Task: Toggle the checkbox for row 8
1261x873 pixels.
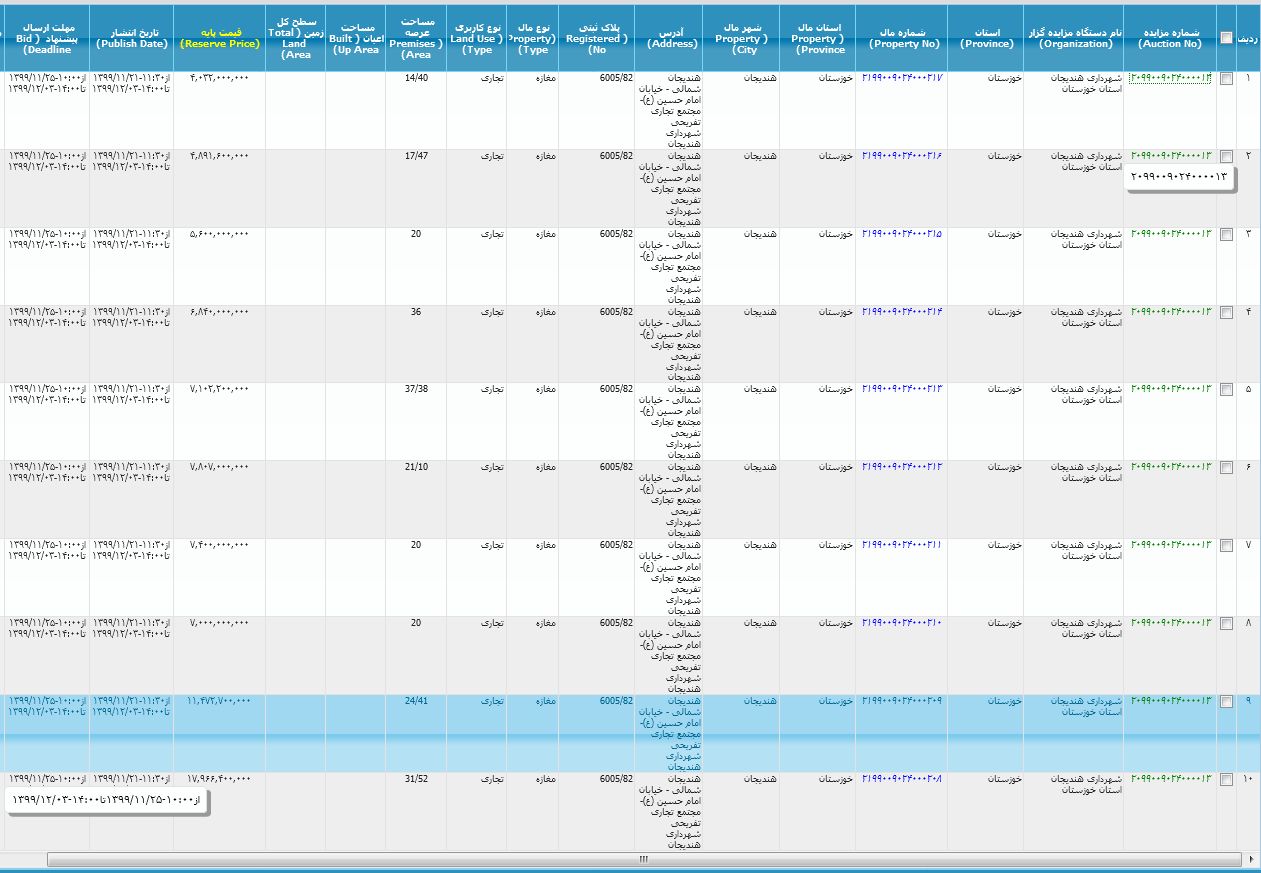Action: coord(1227,624)
